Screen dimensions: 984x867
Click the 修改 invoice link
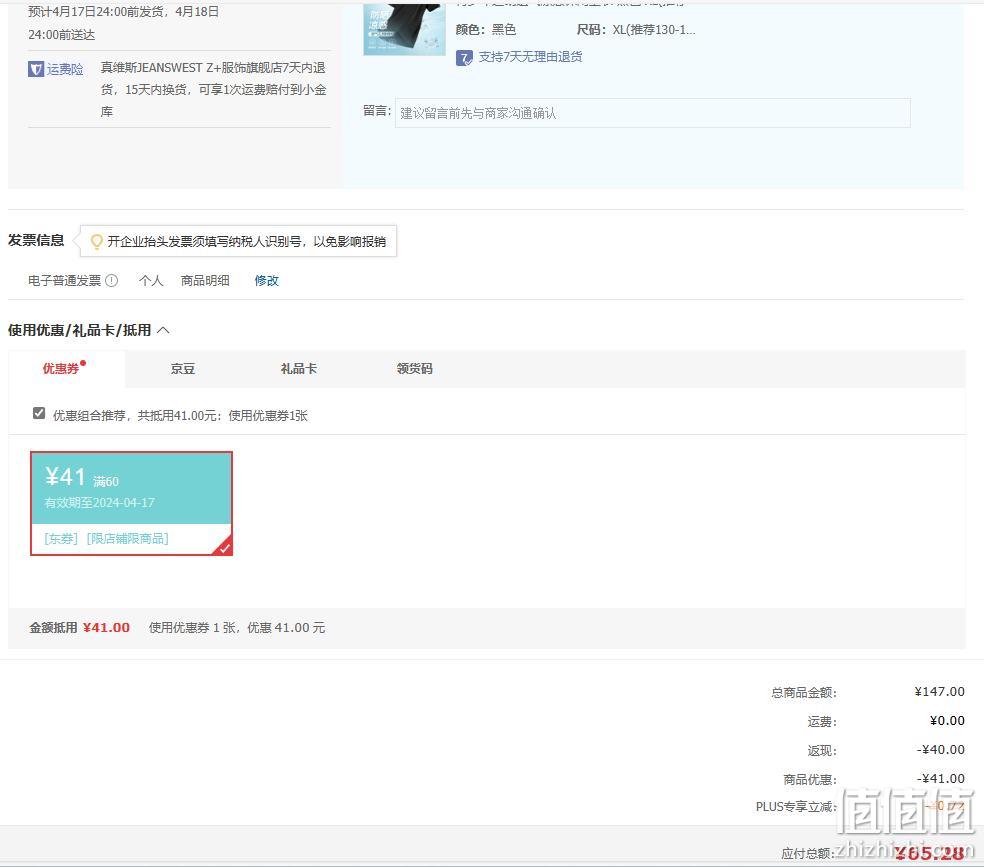[x=267, y=280]
